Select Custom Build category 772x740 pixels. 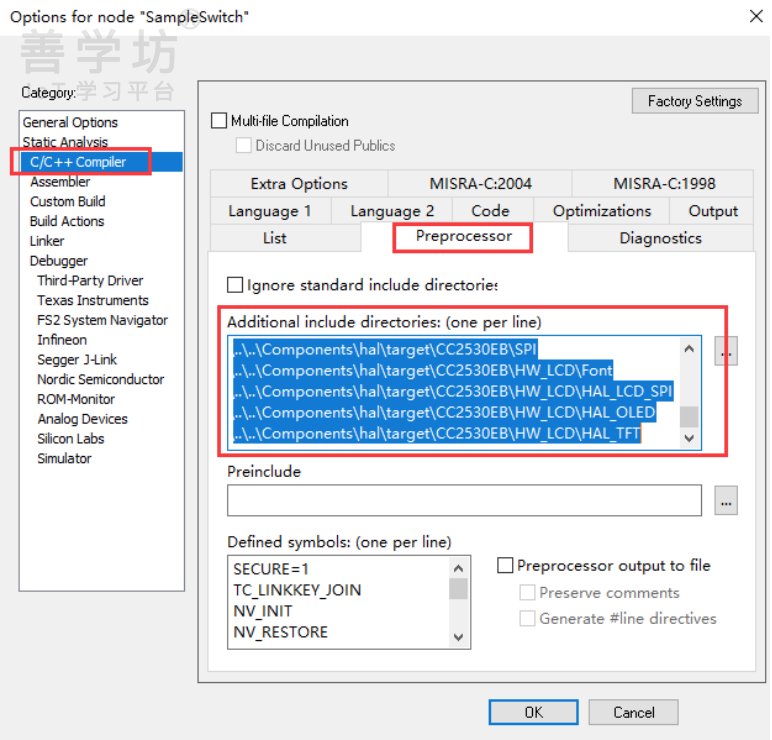click(x=67, y=201)
